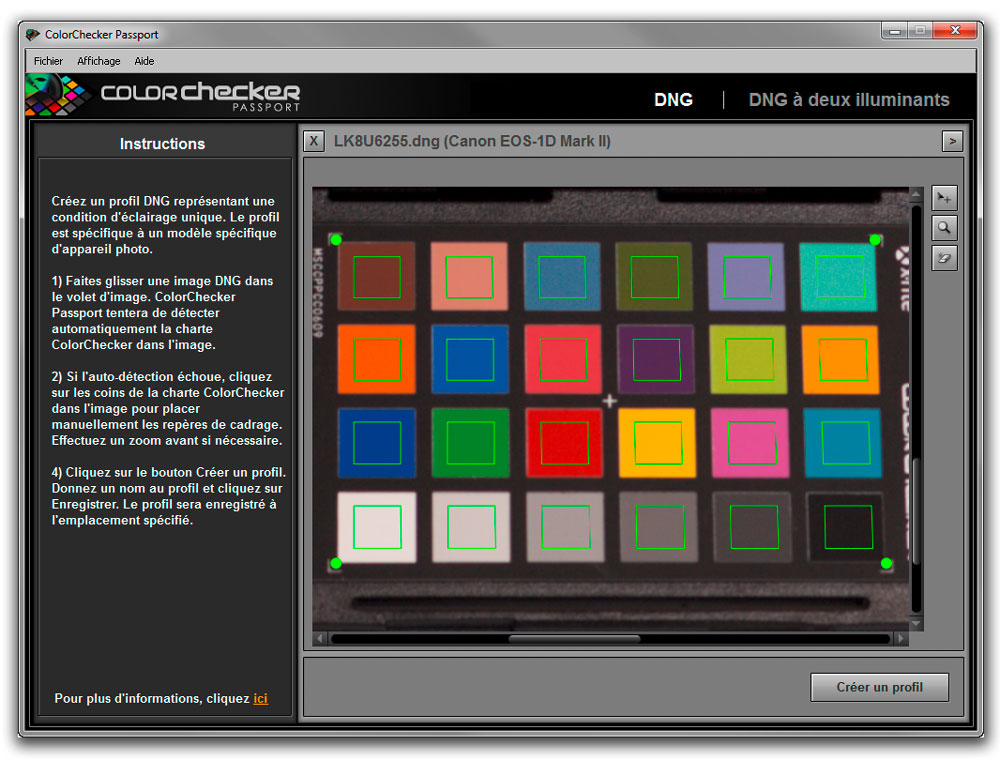
Task: Click the yellow patch in the third row
Action: (657, 443)
